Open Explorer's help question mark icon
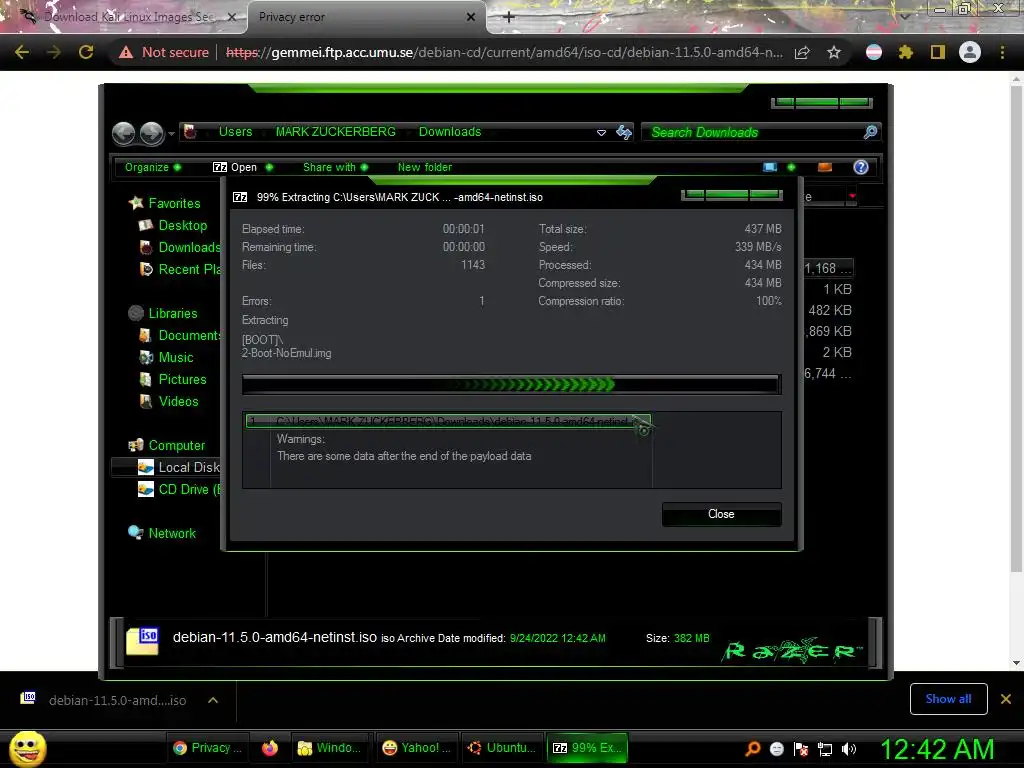The image size is (1024, 768). click(861, 167)
